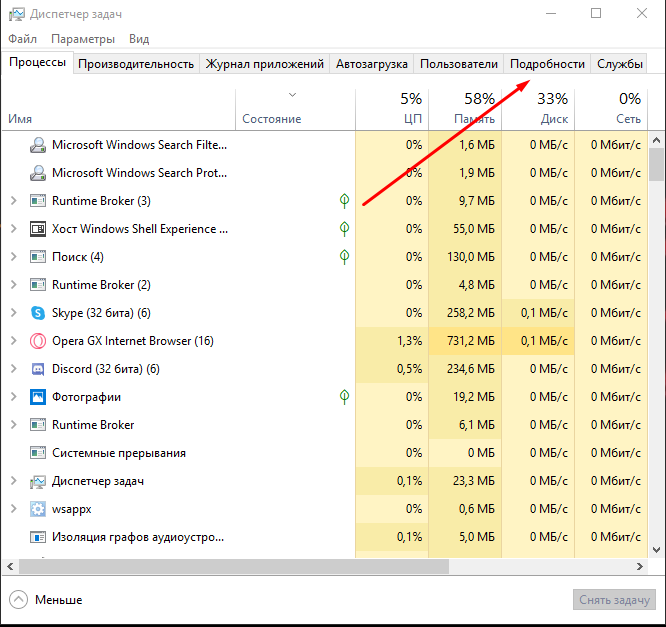
Task: Click the horizontal scrollbar left arrow
Action: click(10, 567)
